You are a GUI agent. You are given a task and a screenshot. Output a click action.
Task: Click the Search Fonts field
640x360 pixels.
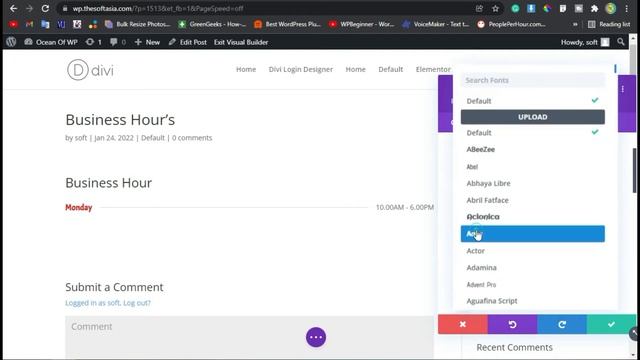533,80
